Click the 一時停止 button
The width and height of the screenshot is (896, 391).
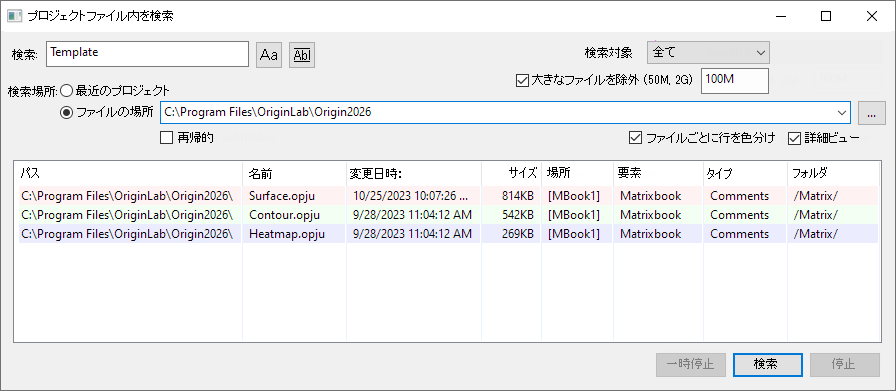pyautogui.click(x=691, y=364)
